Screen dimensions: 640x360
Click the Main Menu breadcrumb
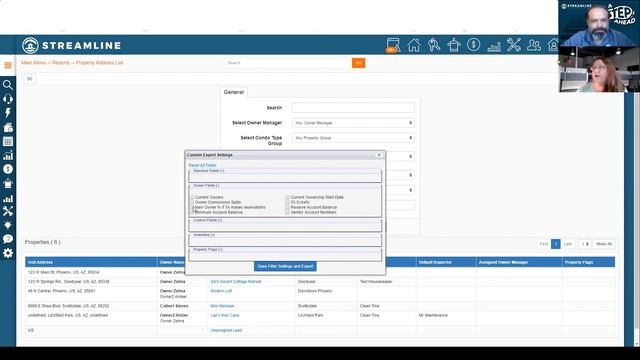33,63
